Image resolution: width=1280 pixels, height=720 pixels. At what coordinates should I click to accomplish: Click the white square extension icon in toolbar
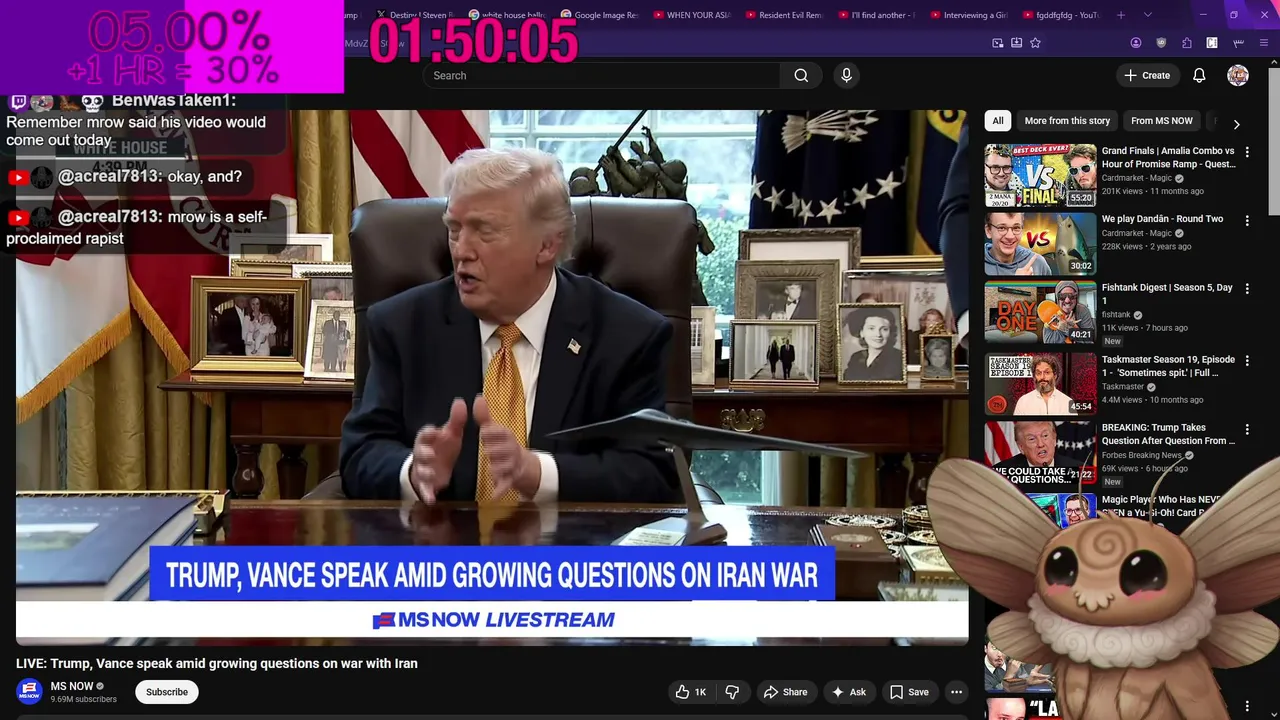[1212, 43]
